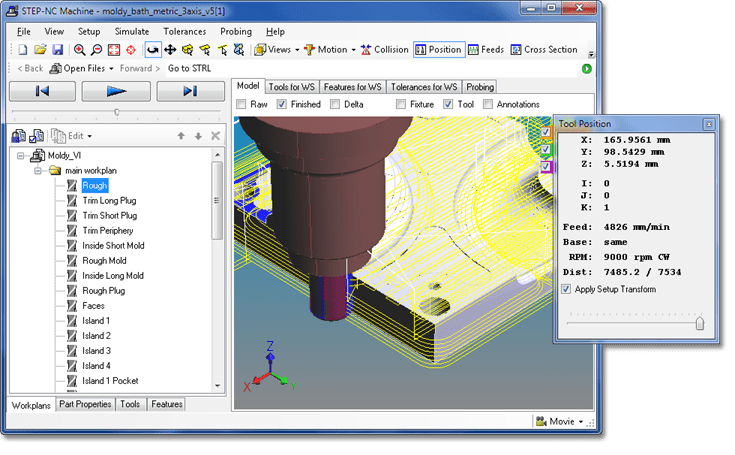This screenshot has width=735, height=455.
Task: Open the Probing menu
Action: (x=236, y=31)
